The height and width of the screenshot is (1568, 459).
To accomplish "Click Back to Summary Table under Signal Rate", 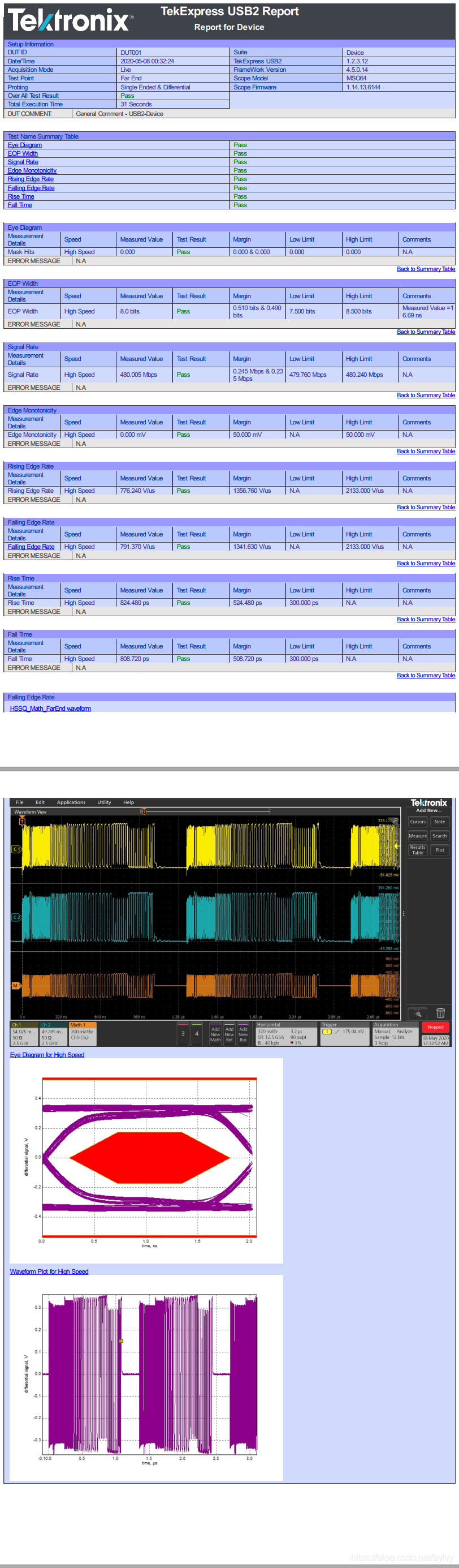I will (426, 395).
